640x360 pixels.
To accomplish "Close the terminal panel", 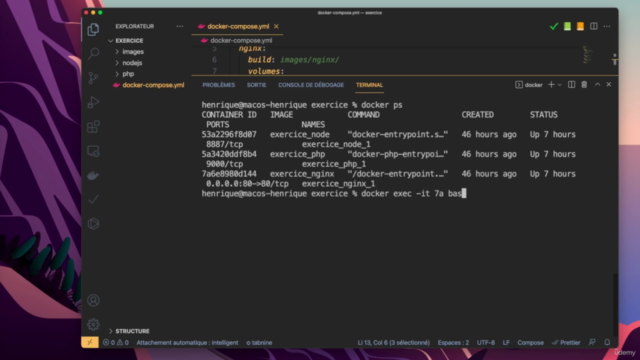I will pos(609,84).
